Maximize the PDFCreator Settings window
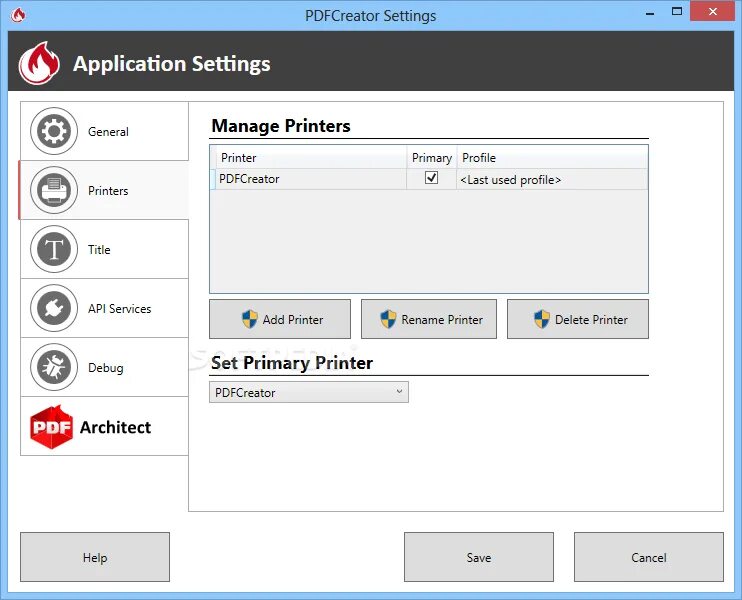 click(677, 11)
